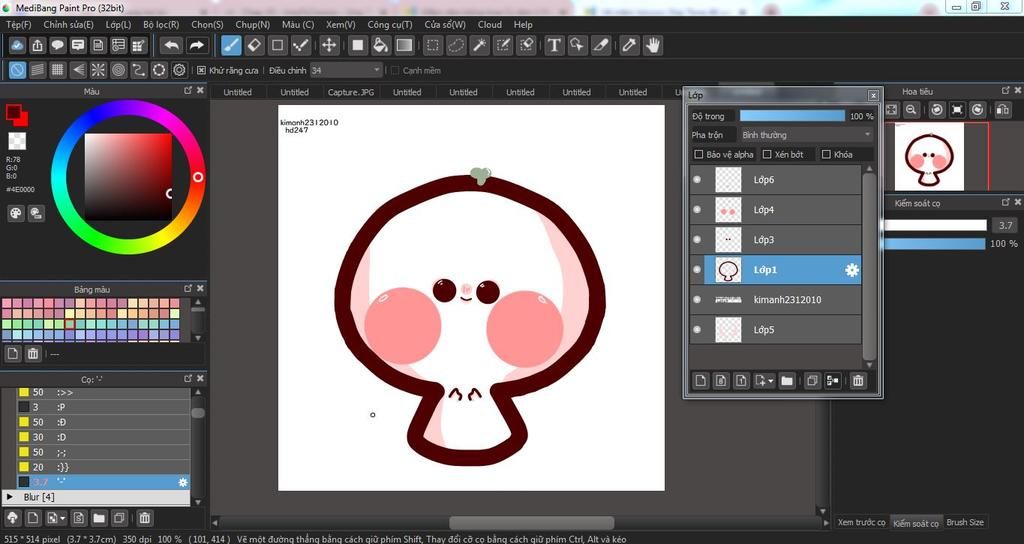Select the Fill rectangle shape tool

tap(357, 45)
